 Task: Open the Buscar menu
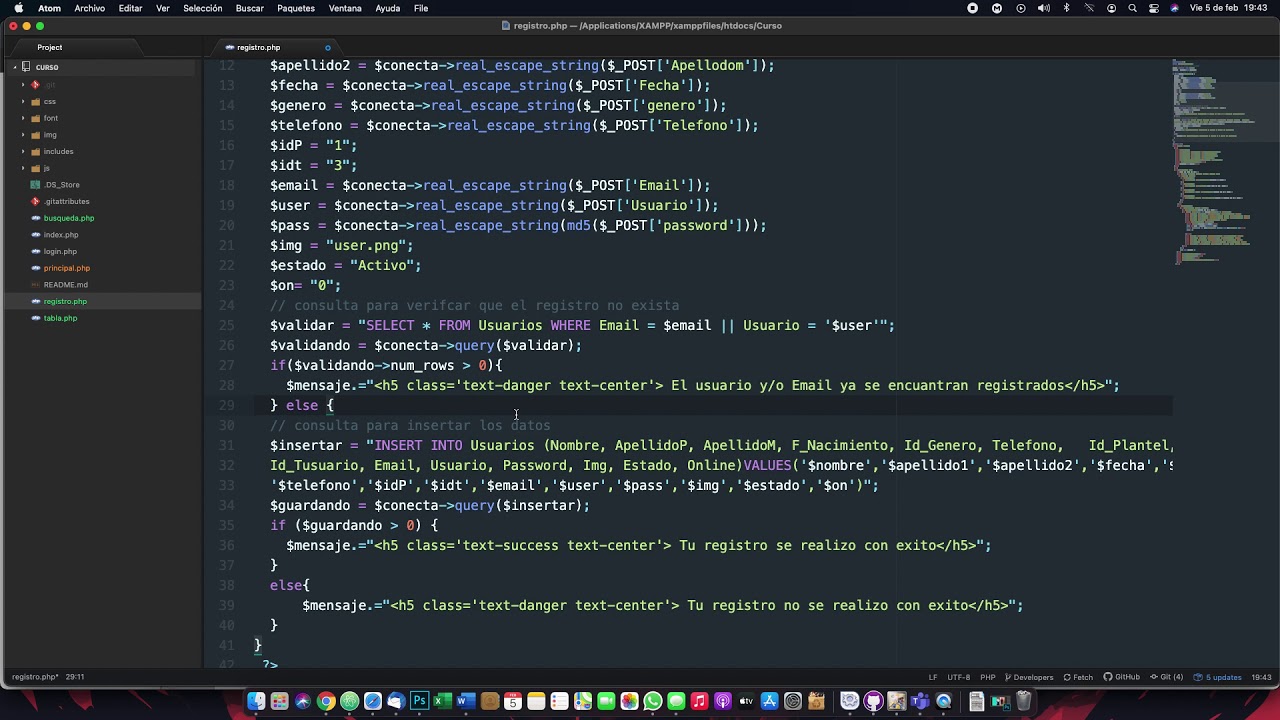point(249,8)
